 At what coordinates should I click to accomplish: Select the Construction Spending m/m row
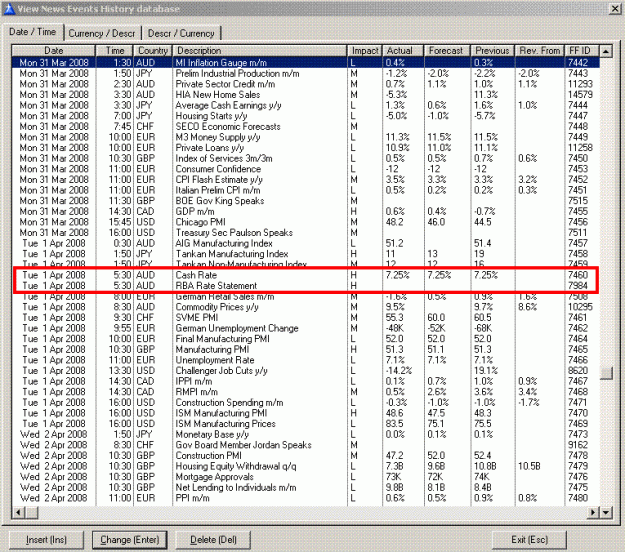[x=305, y=403]
